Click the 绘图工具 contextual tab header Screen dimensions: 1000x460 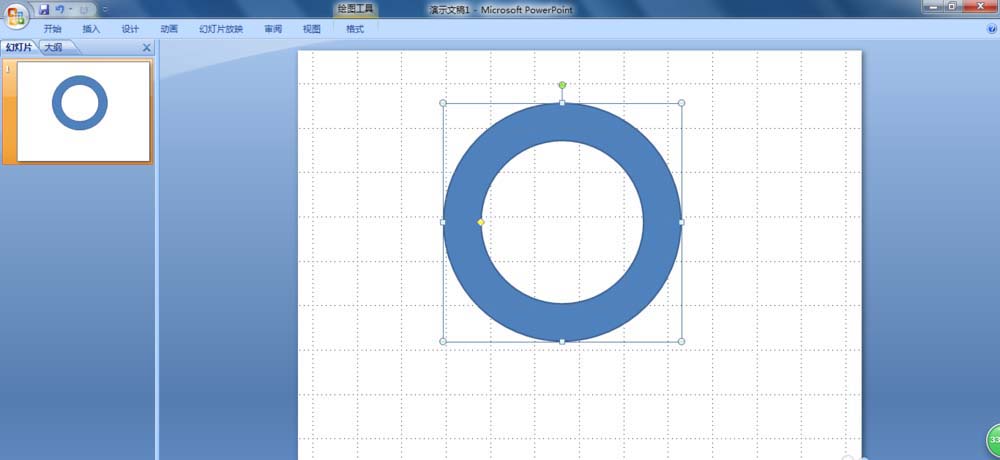click(x=356, y=9)
